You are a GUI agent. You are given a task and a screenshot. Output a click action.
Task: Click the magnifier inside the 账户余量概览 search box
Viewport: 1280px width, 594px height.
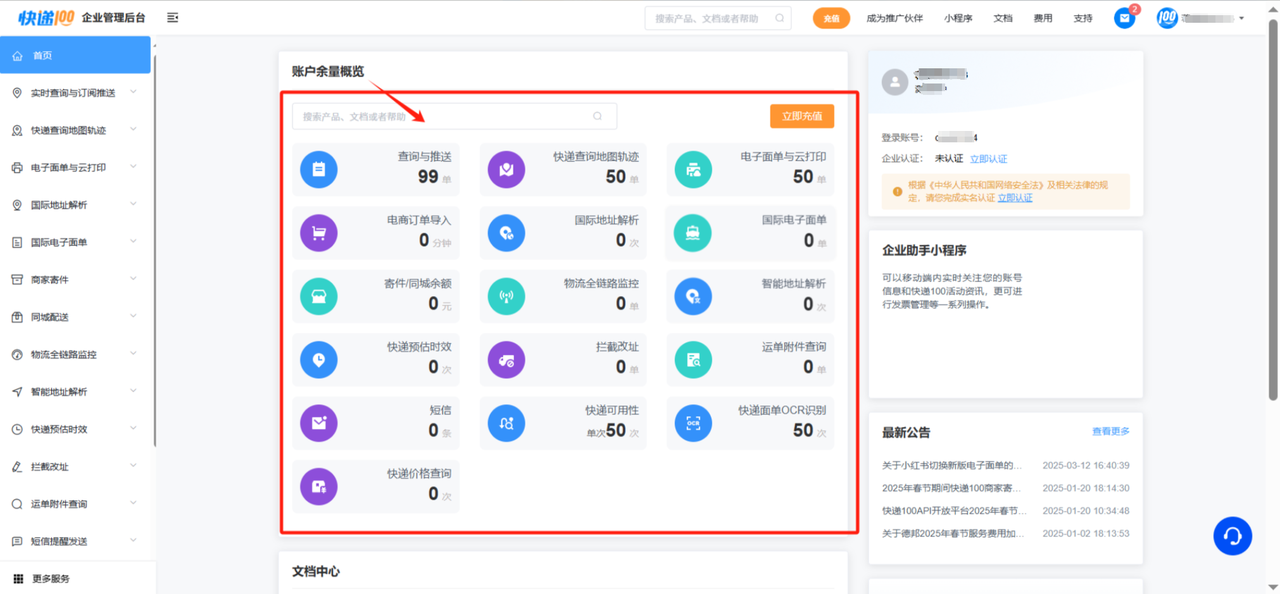(x=598, y=116)
